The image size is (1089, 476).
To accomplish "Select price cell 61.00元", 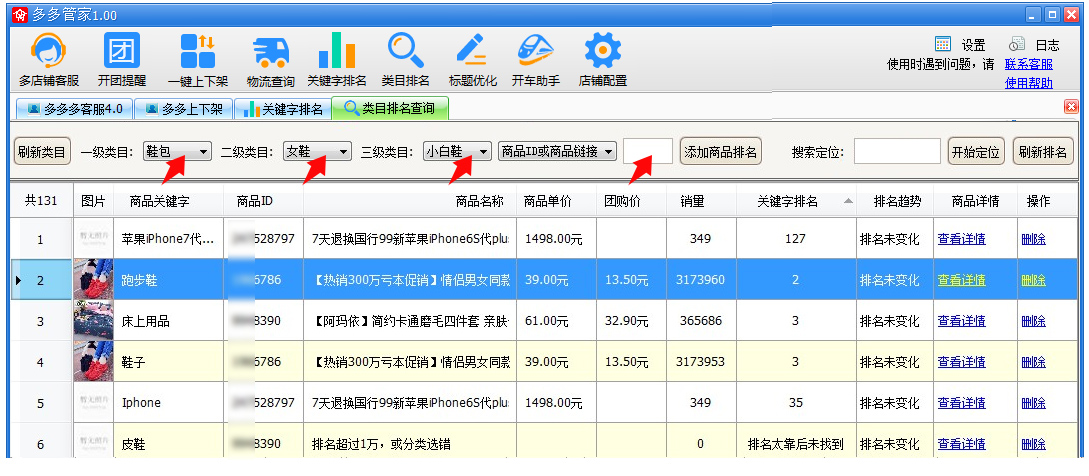I will [556, 321].
